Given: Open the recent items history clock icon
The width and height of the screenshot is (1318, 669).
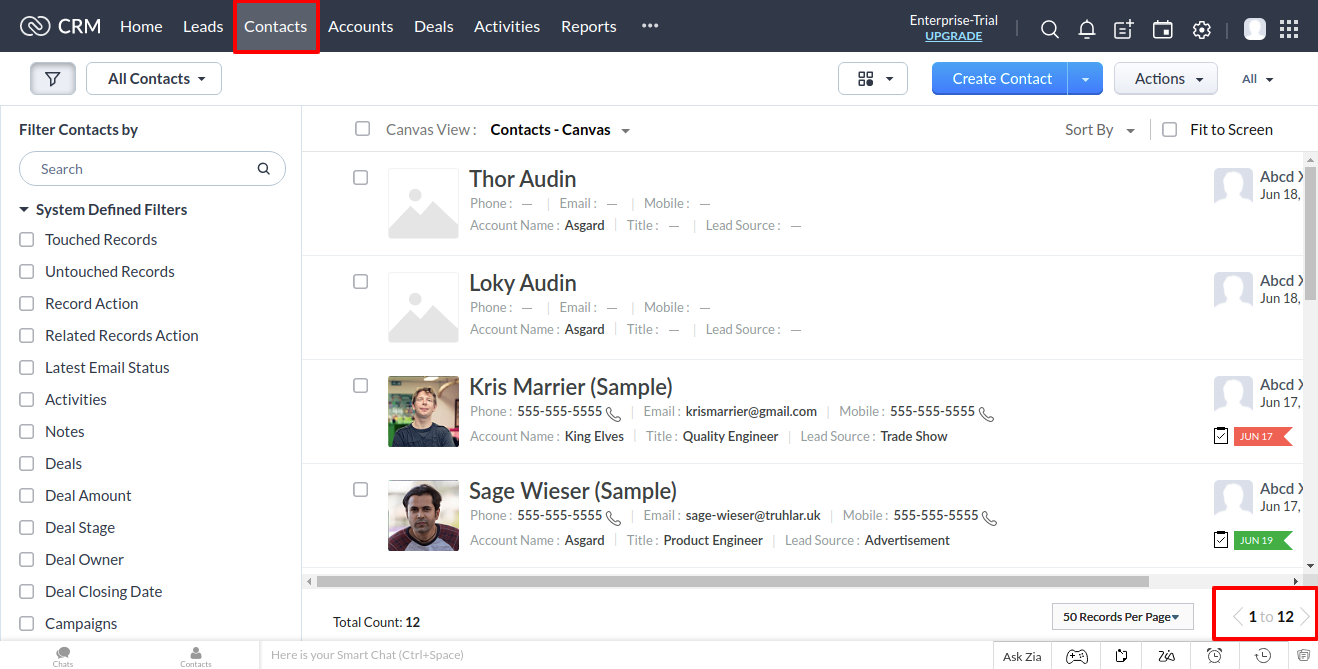Looking at the screenshot, I should [1263, 656].
